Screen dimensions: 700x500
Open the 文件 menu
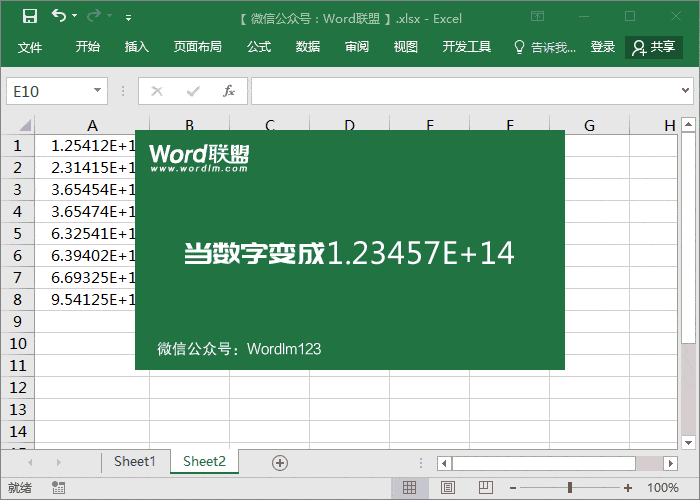[30, 47]
